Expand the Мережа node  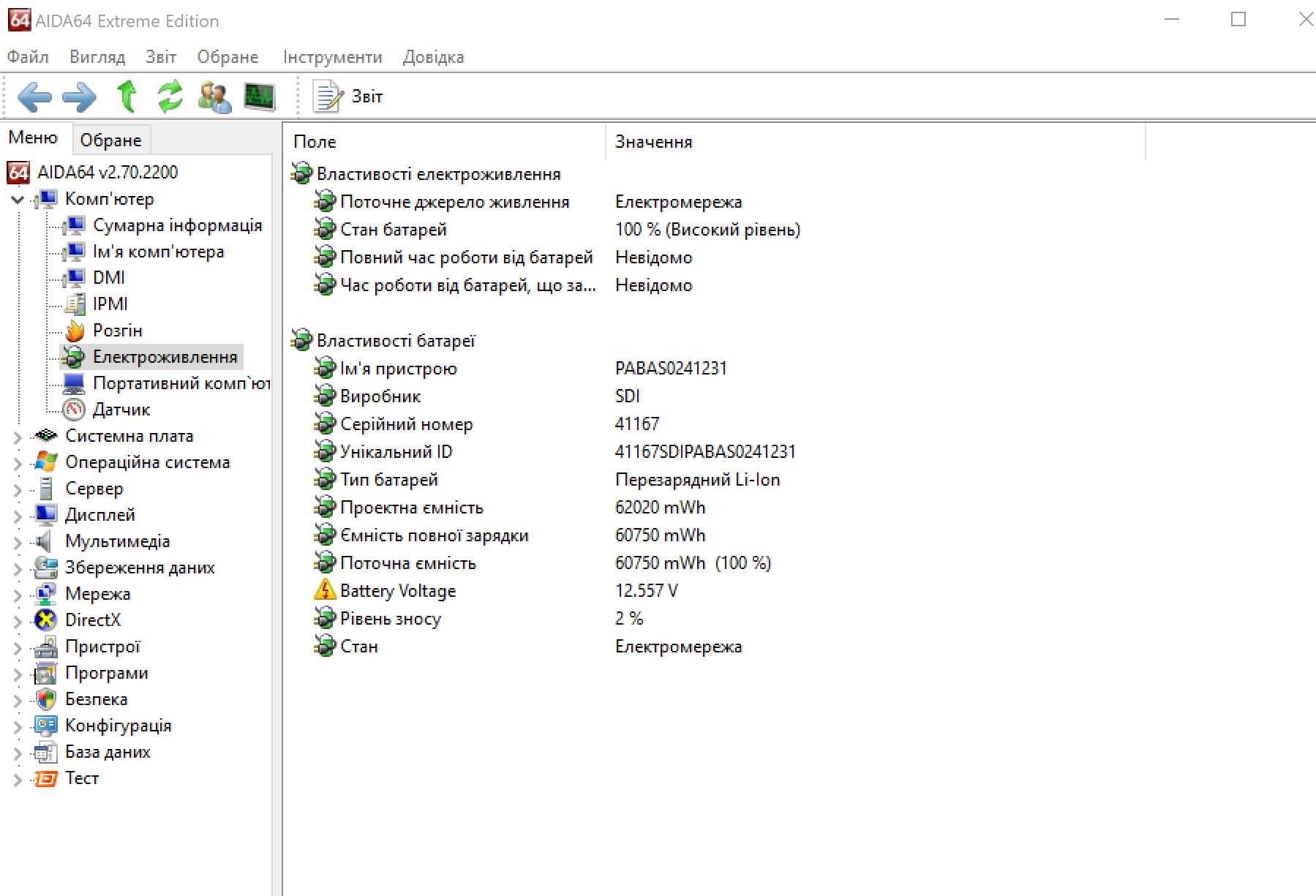(18, 595)
